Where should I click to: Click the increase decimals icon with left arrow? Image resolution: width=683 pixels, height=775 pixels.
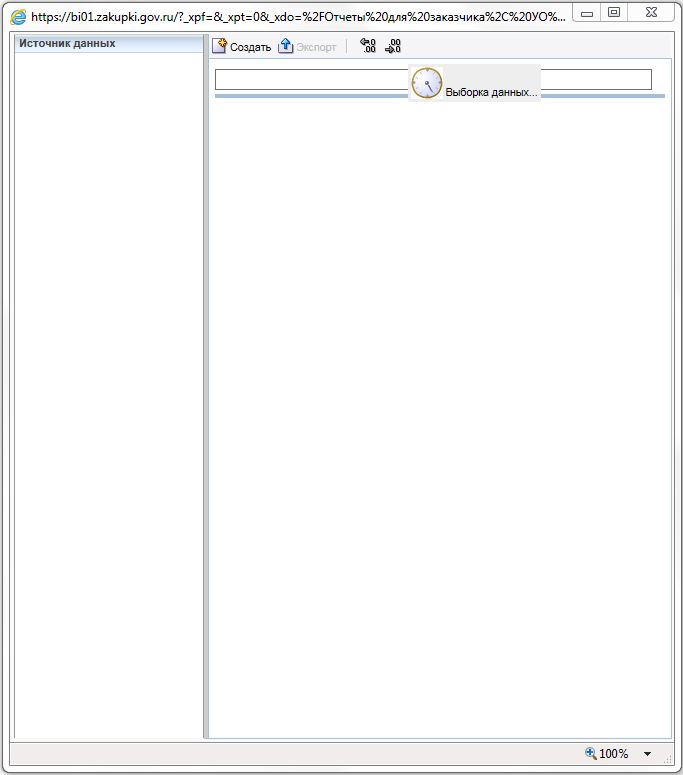click(368, 46)
